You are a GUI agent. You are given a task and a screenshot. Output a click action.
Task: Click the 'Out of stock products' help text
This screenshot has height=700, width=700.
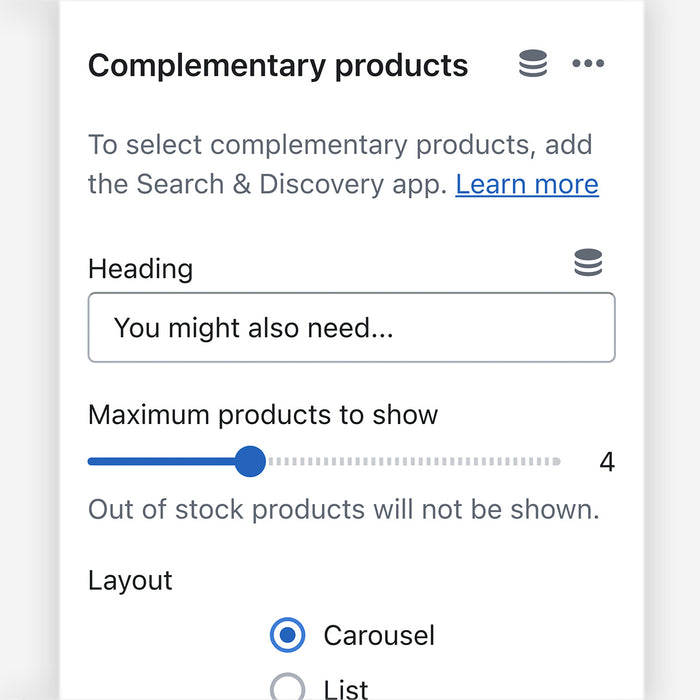(x=343, y=509)
